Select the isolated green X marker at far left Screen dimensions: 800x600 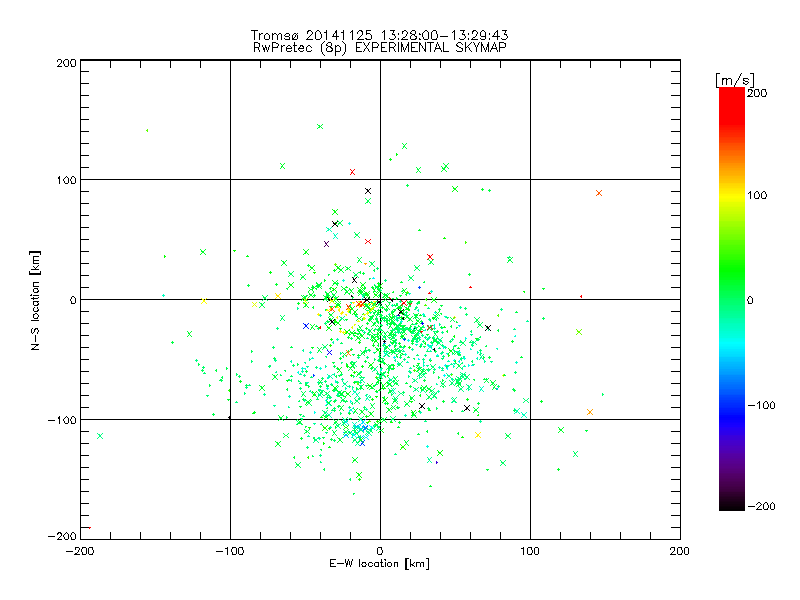pos(100,436)
